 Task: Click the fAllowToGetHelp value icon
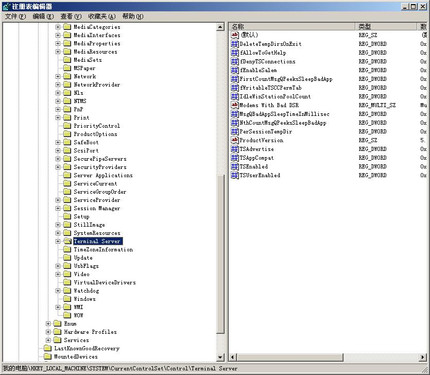pos(235,53)
